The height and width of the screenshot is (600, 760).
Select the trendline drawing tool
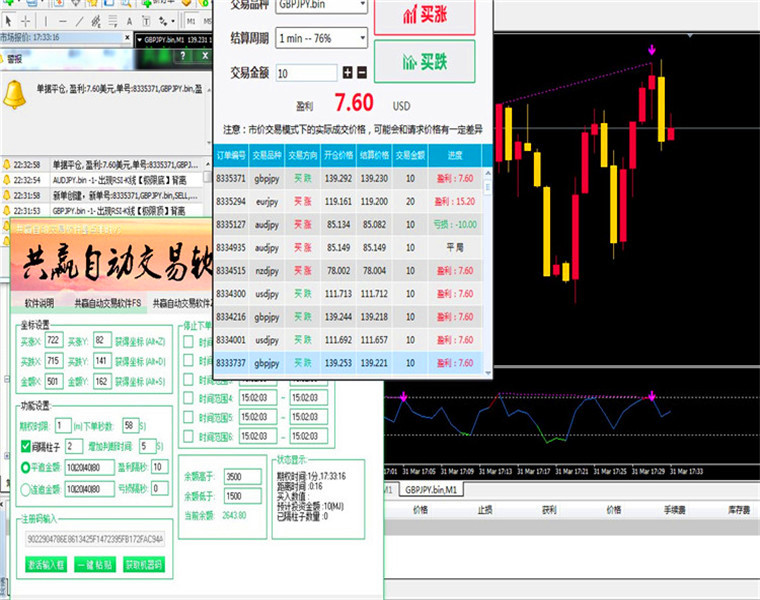point(79,21)
